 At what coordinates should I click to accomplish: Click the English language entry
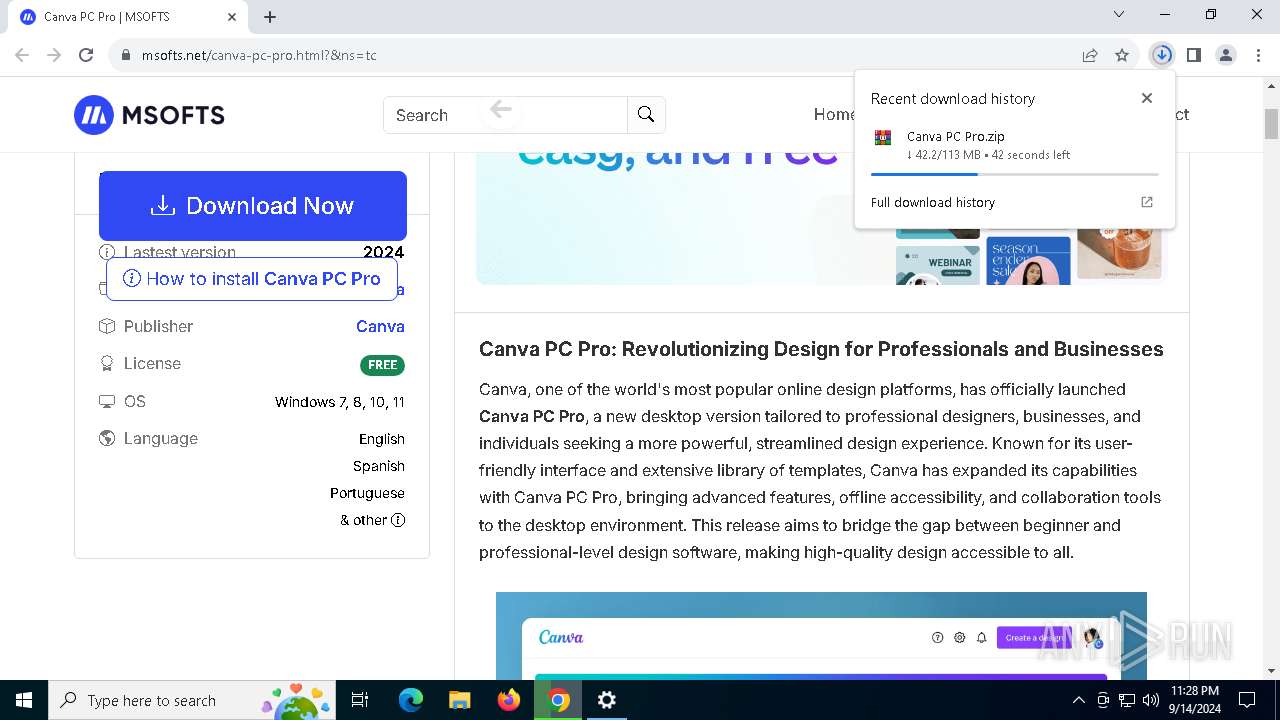pyautogui.click(x=382, y=439)
